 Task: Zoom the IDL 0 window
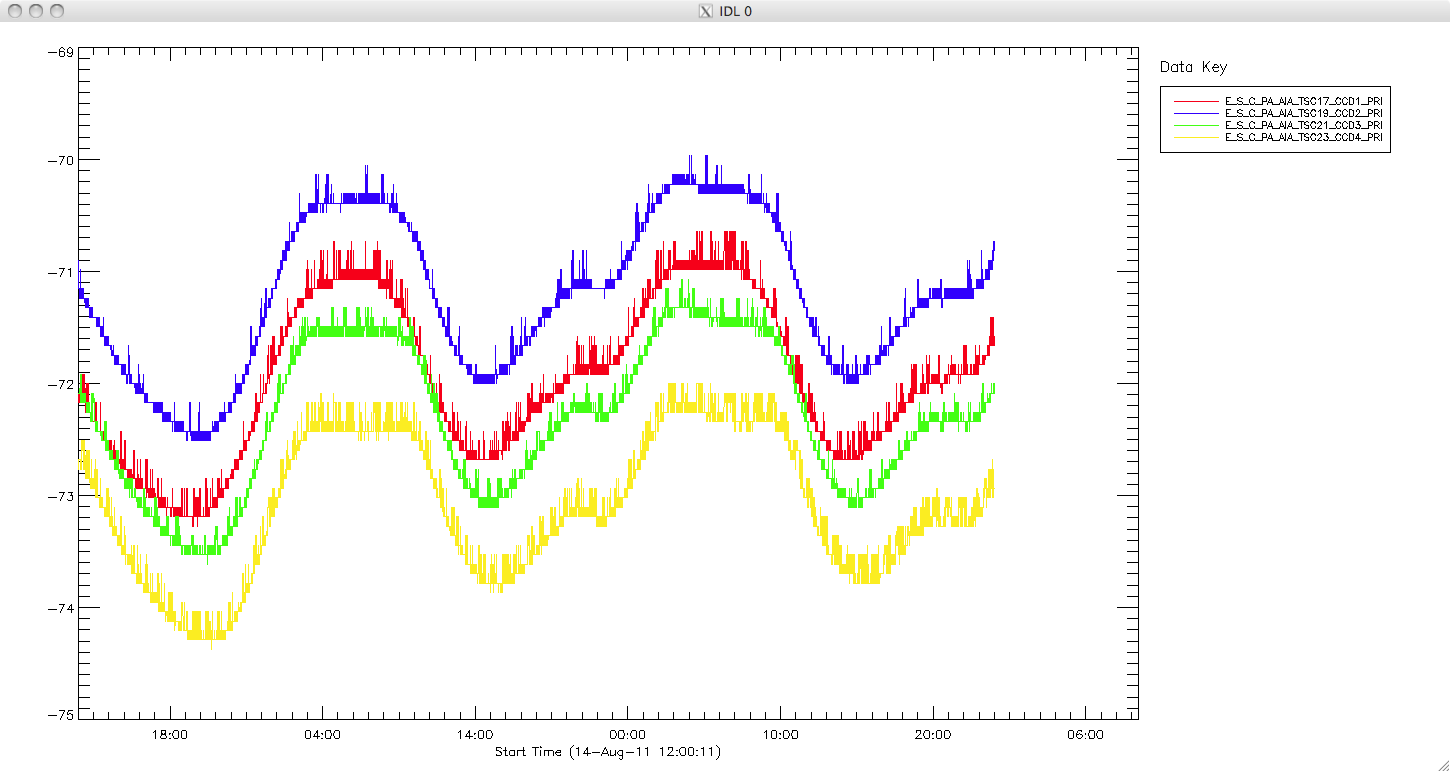pos(57,11)
